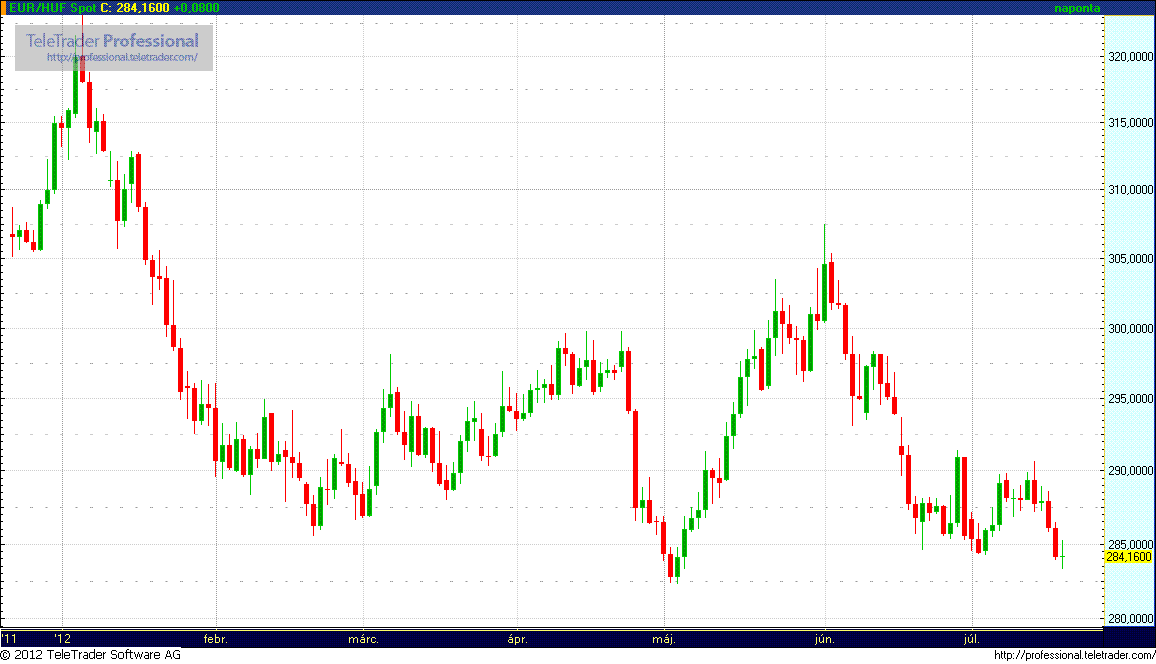This screenshot has height=664, width=1156.
Task: Click the 320,0000 price axis label
Action: pos(1128,58)
